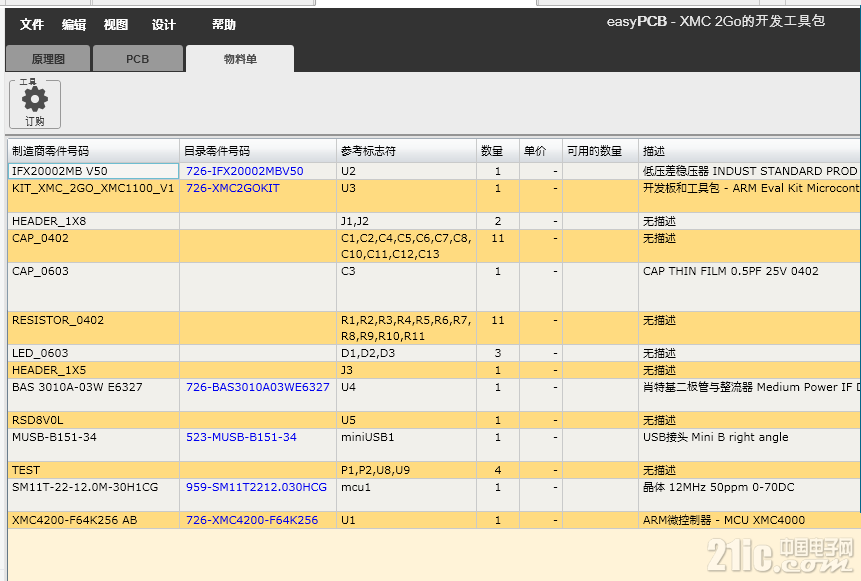
Task: Click the 订购 gear icon button
Action: [35, 104]
